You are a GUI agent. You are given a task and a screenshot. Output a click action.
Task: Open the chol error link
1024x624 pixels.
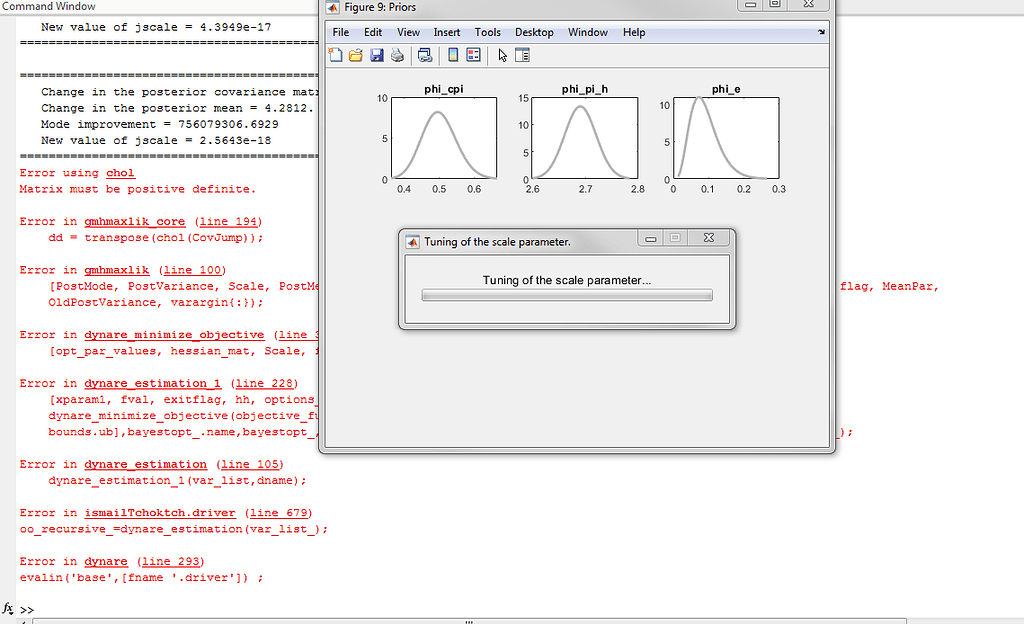click(x=119, y=172)
